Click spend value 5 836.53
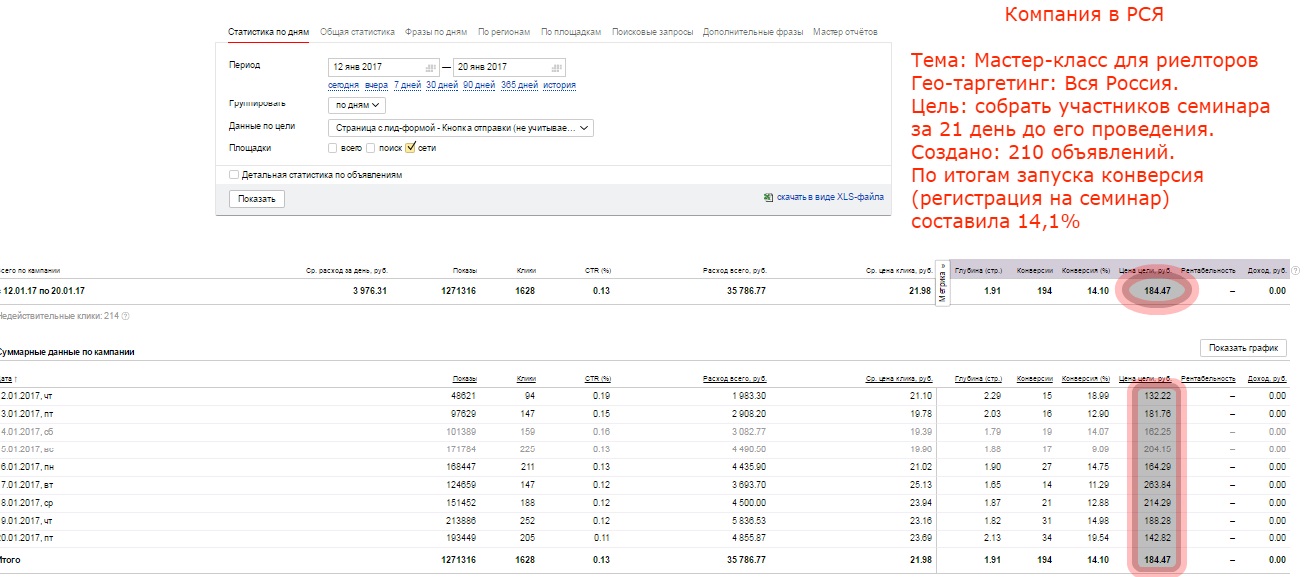 (746, 519)
